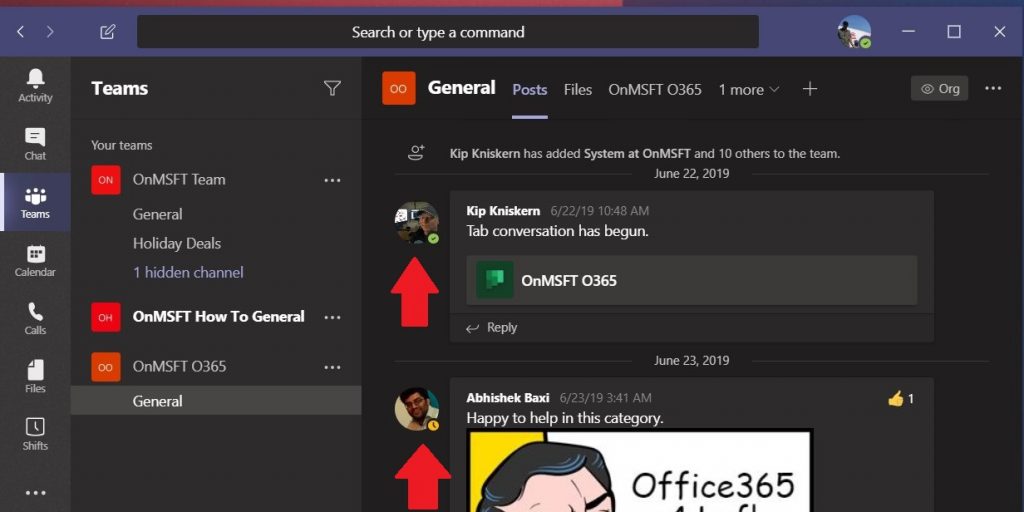
Task: Open Calls in the sidebar
Action: click(x=35, y=319)
